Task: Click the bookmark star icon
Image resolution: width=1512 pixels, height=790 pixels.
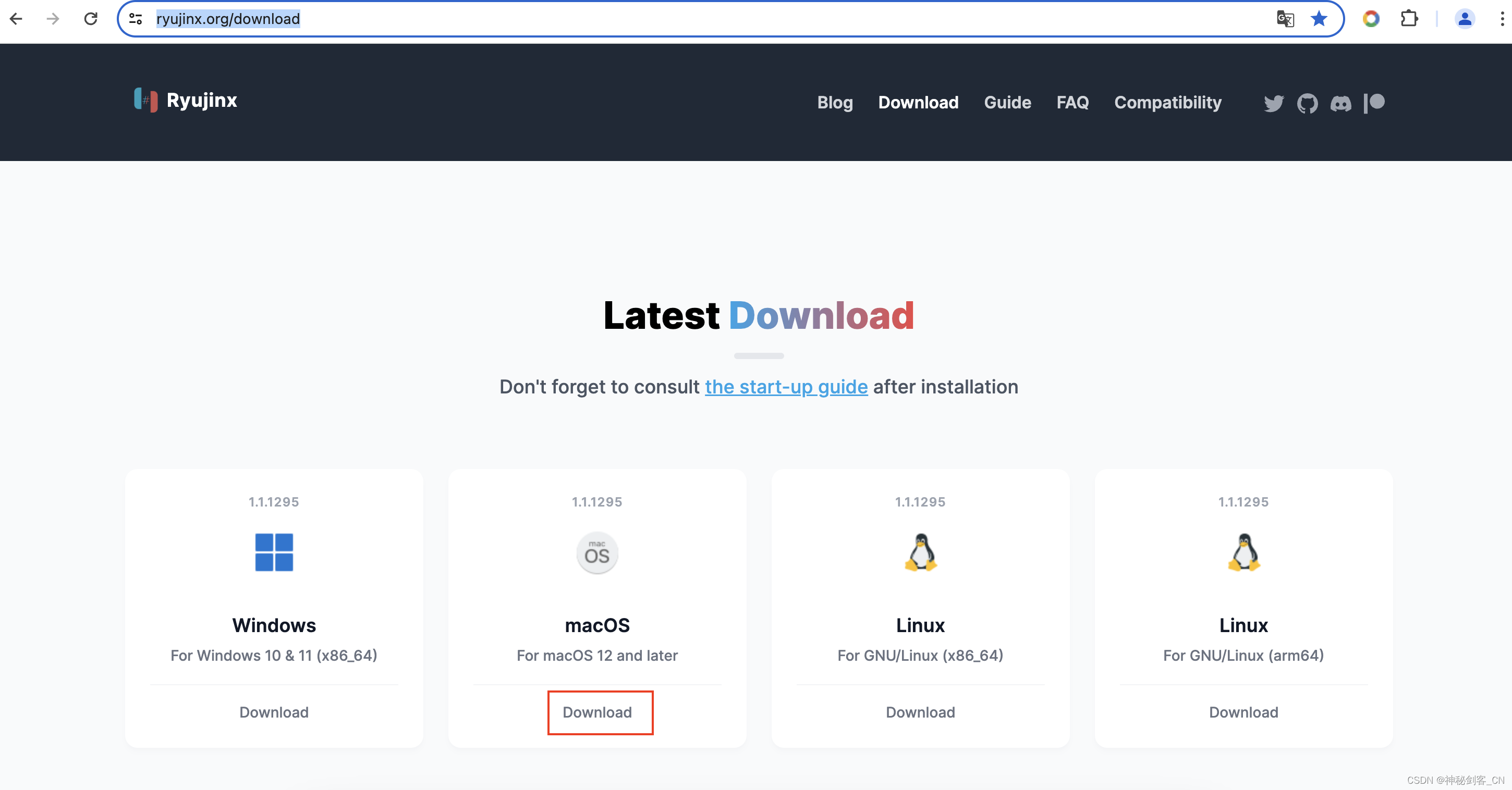Action: pos(1319,19)
